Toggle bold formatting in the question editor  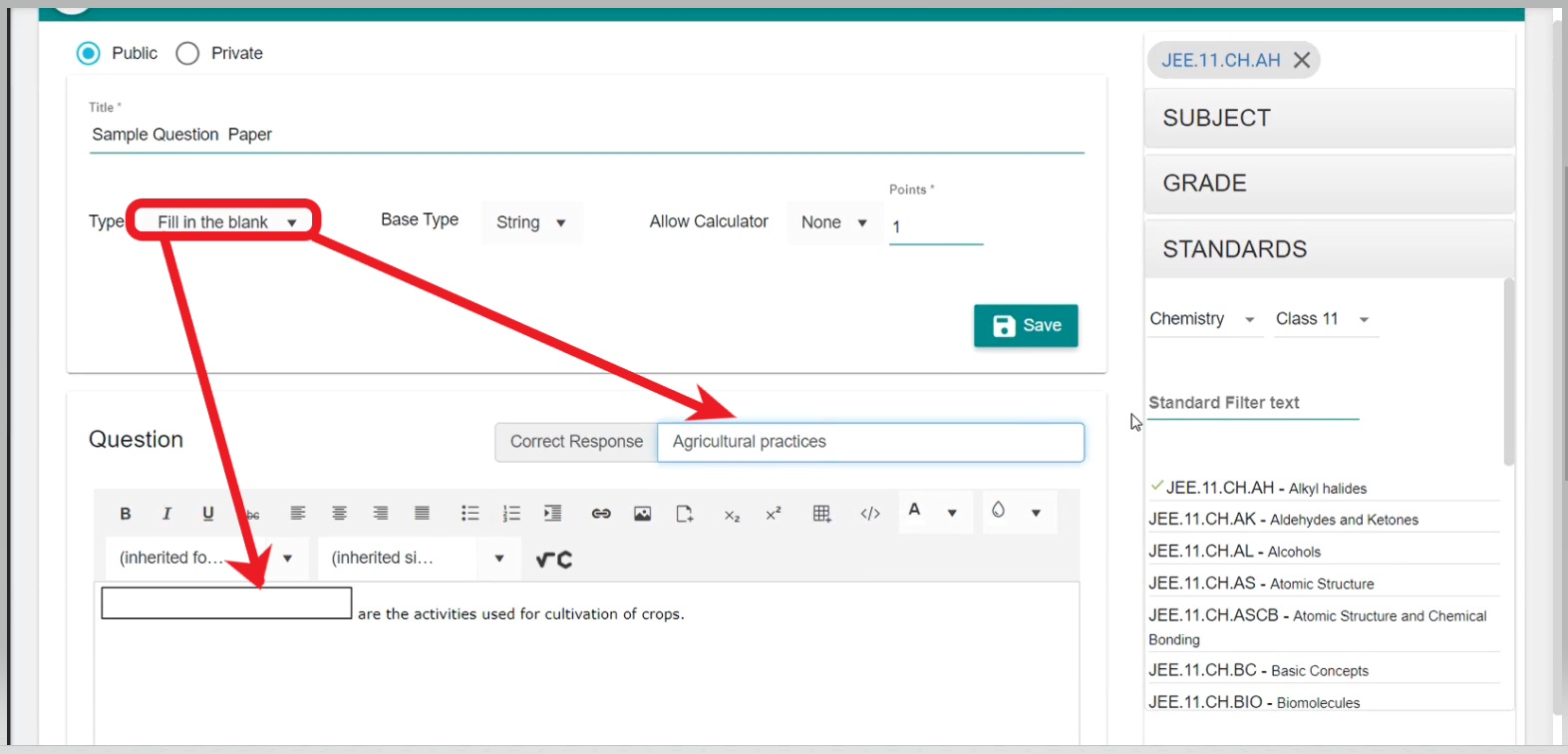pos(126,514)
